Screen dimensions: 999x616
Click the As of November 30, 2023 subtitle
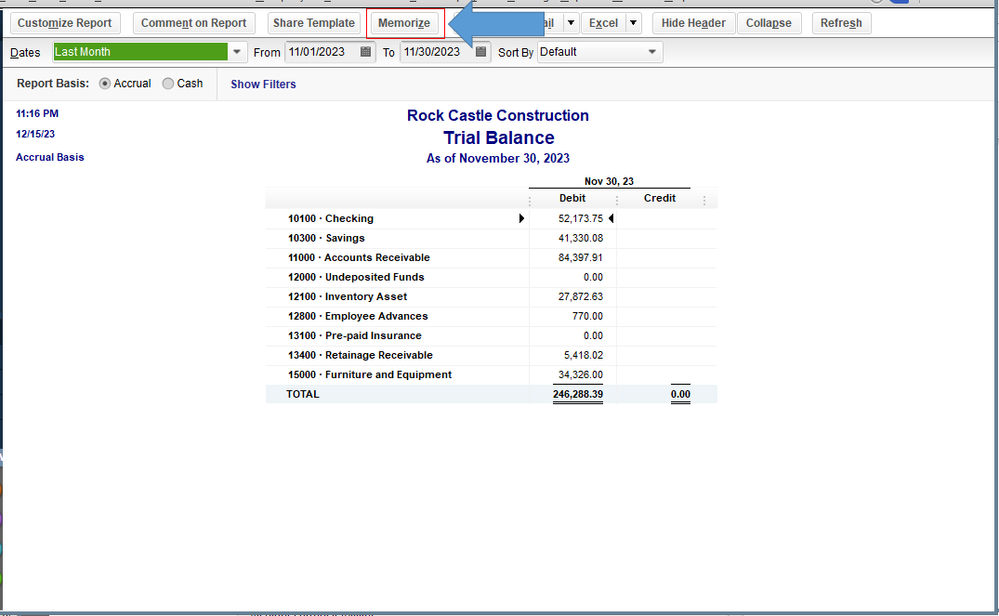[x=498, y=158]
